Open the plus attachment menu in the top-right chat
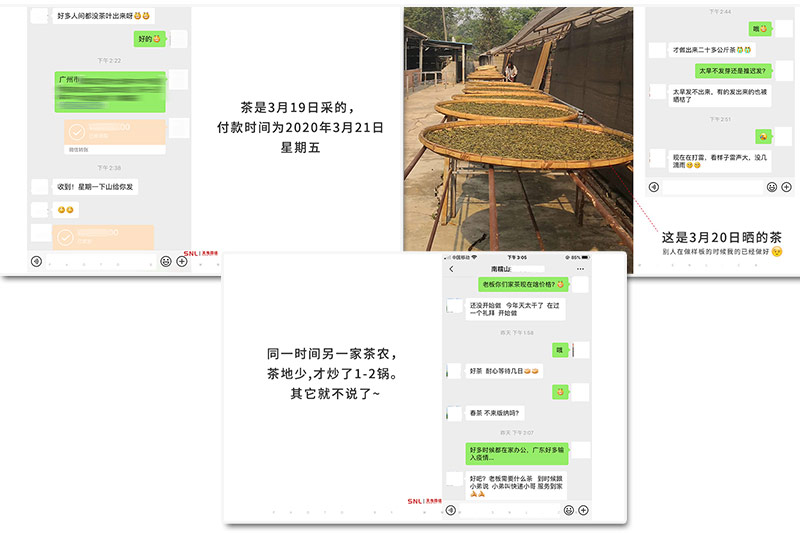 (x=787, y=187)
